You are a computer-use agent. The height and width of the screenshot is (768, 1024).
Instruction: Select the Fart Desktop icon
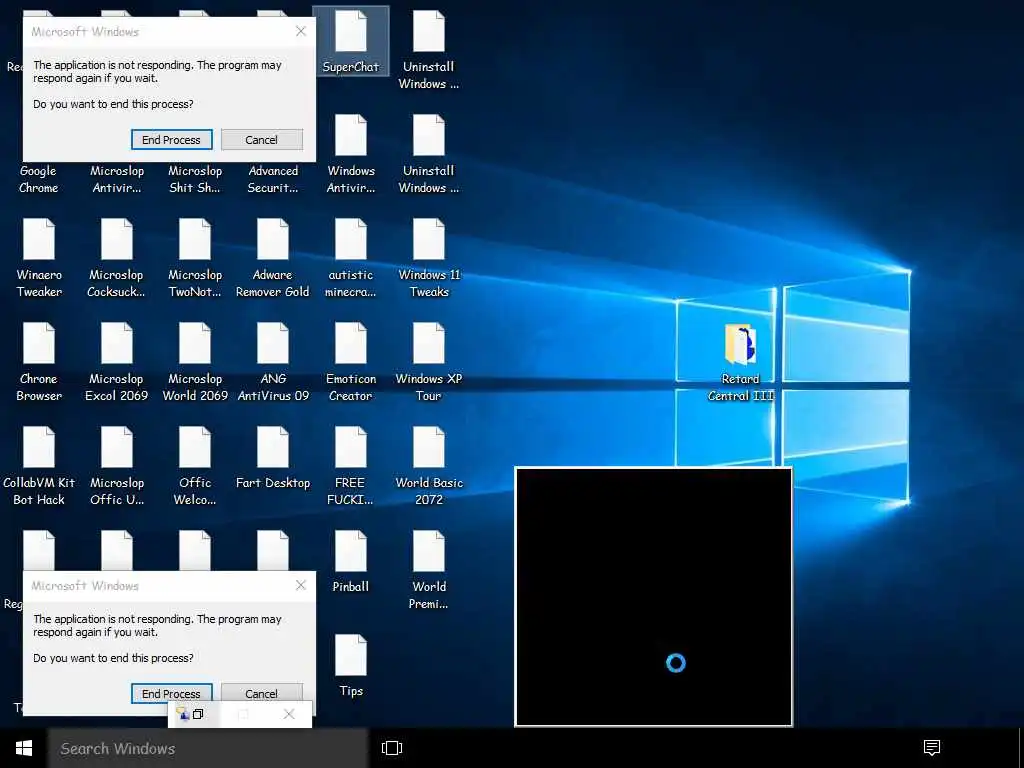[273, 458]
